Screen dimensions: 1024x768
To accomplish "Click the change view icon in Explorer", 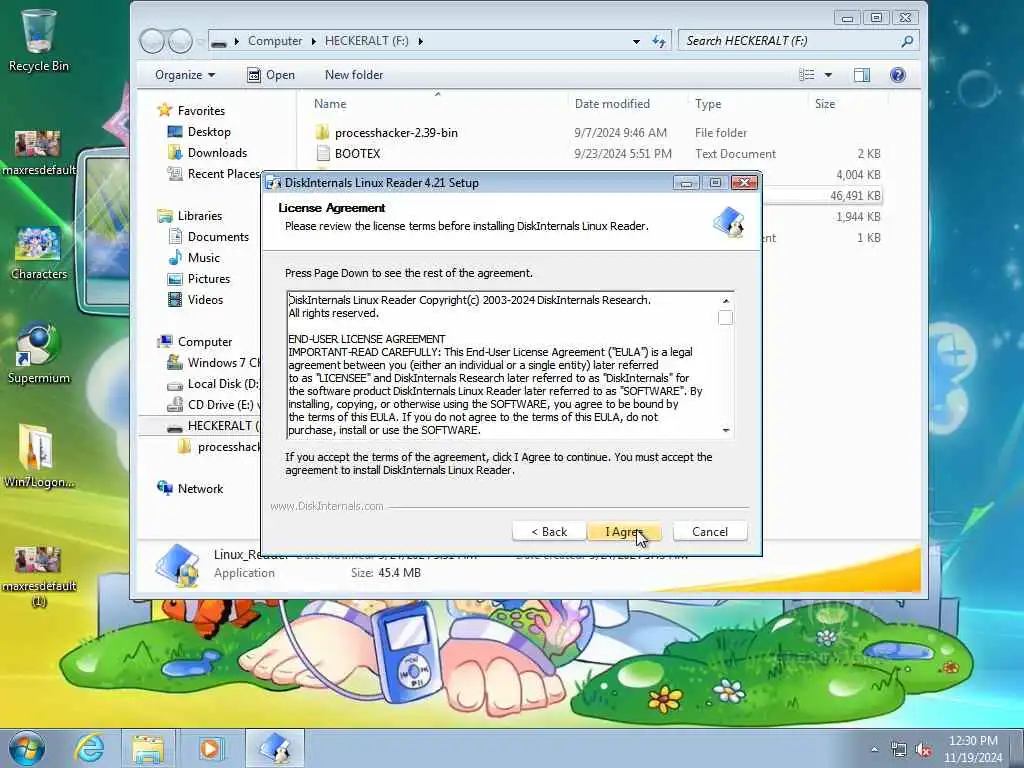I will [x=807, y=75].
